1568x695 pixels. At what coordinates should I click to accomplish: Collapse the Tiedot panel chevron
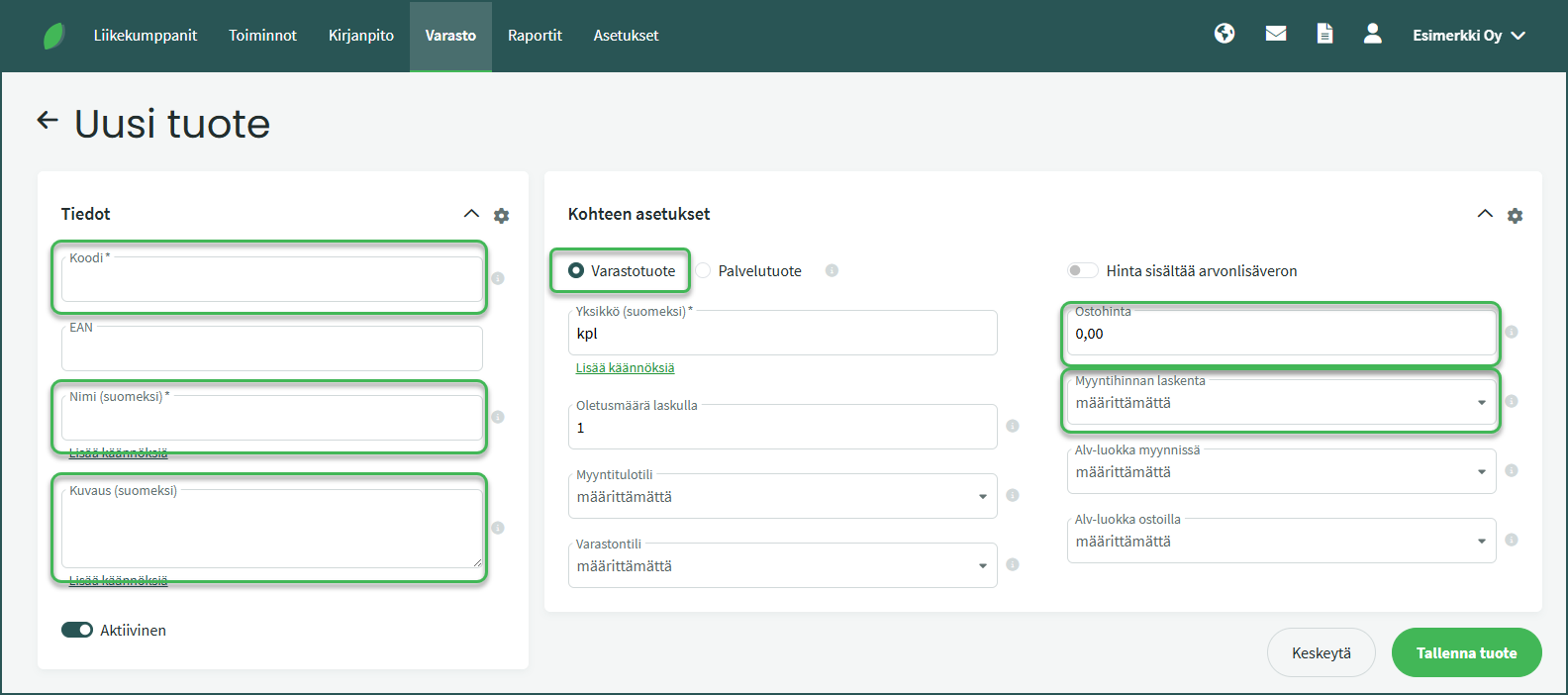click(471, 214)
